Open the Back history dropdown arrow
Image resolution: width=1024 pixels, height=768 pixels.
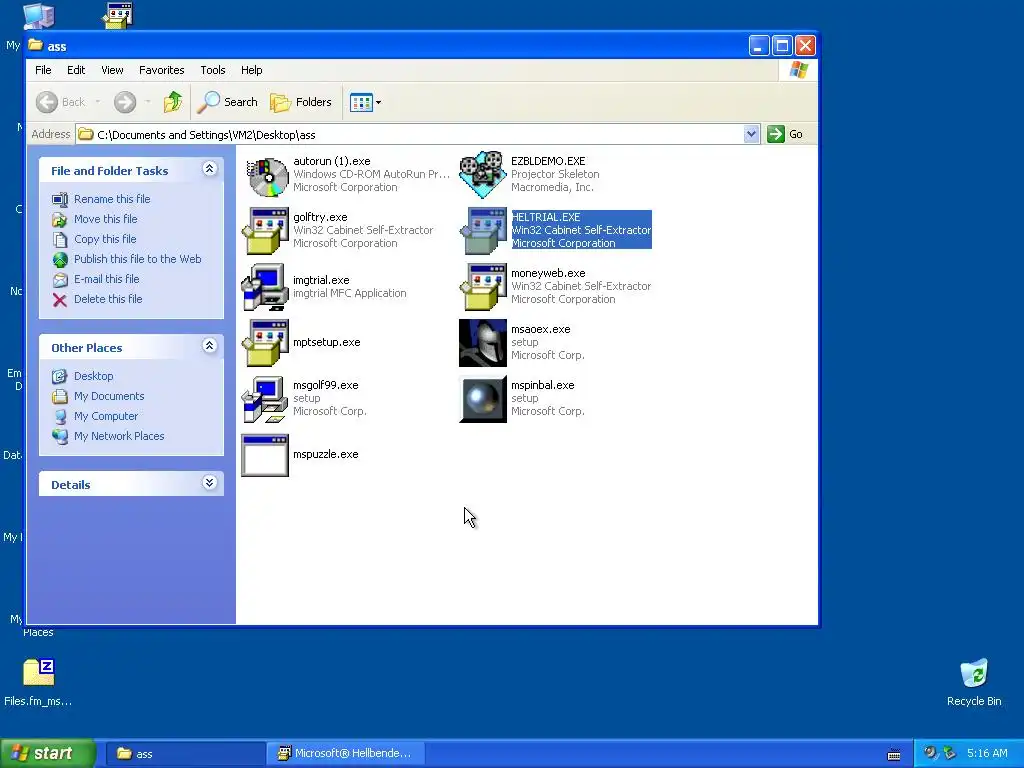tap(97, 102)
